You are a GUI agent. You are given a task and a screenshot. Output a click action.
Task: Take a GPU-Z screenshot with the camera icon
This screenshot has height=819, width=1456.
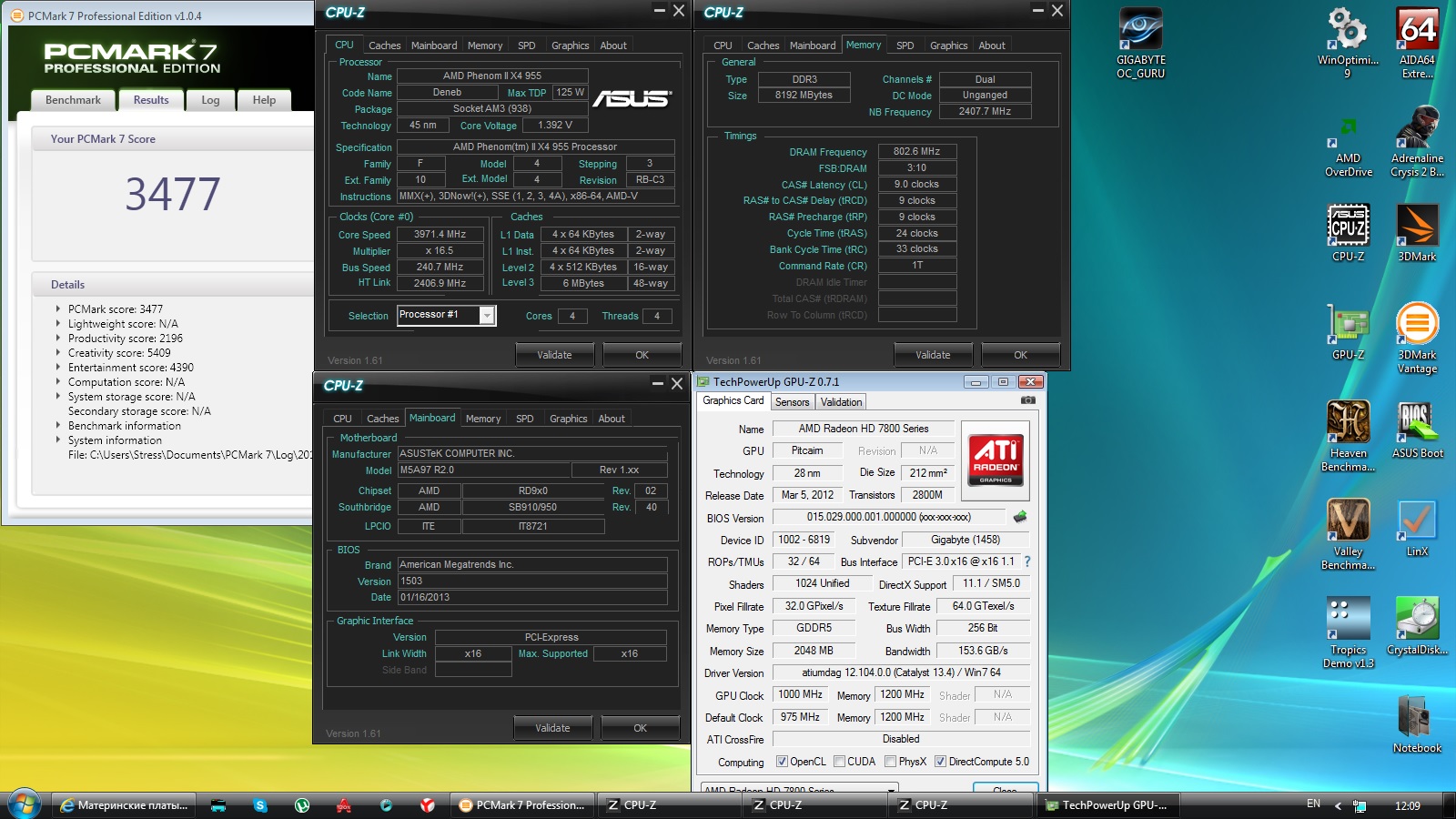(1027, 400)
